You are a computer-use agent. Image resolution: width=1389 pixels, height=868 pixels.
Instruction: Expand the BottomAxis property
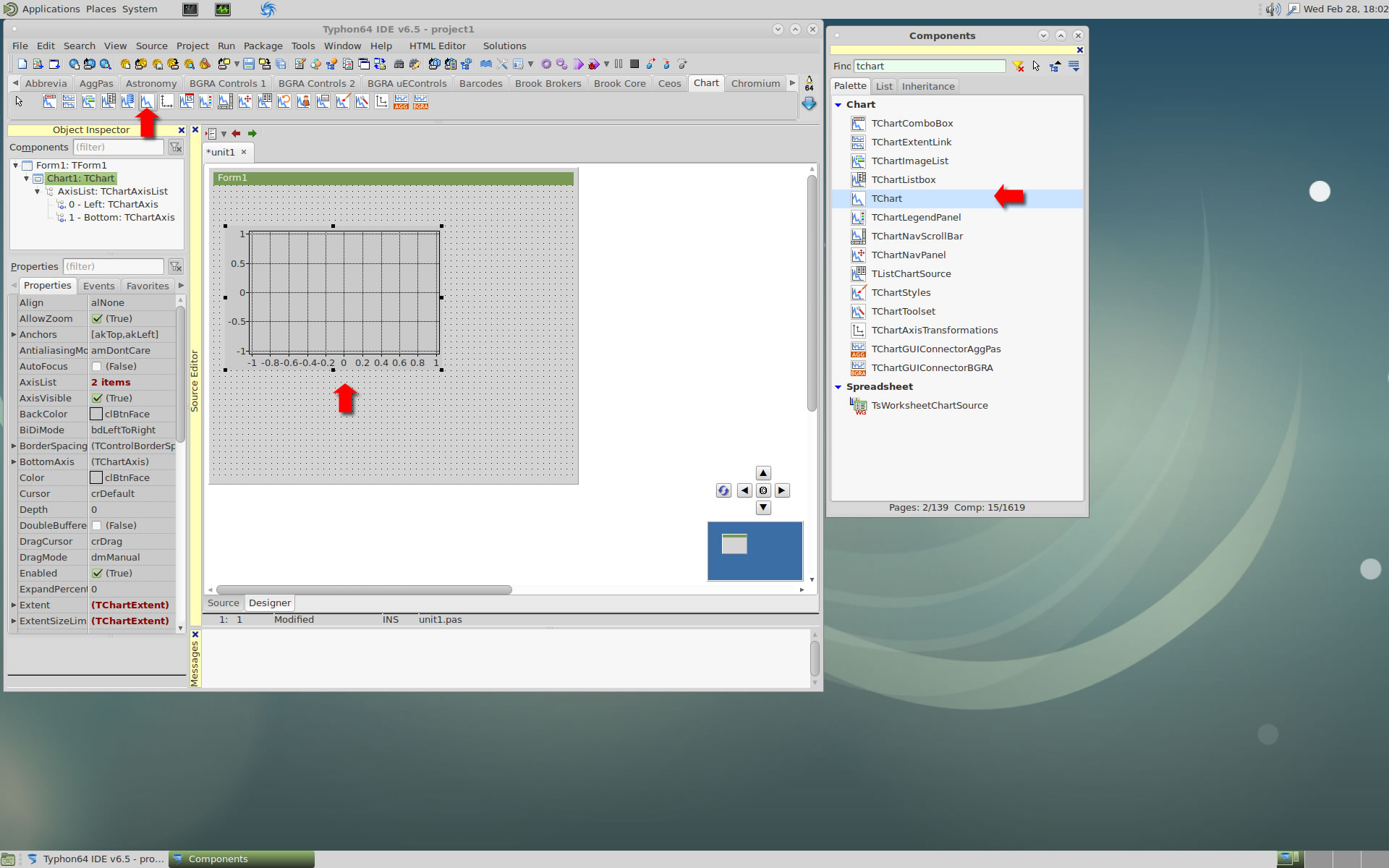14,462
